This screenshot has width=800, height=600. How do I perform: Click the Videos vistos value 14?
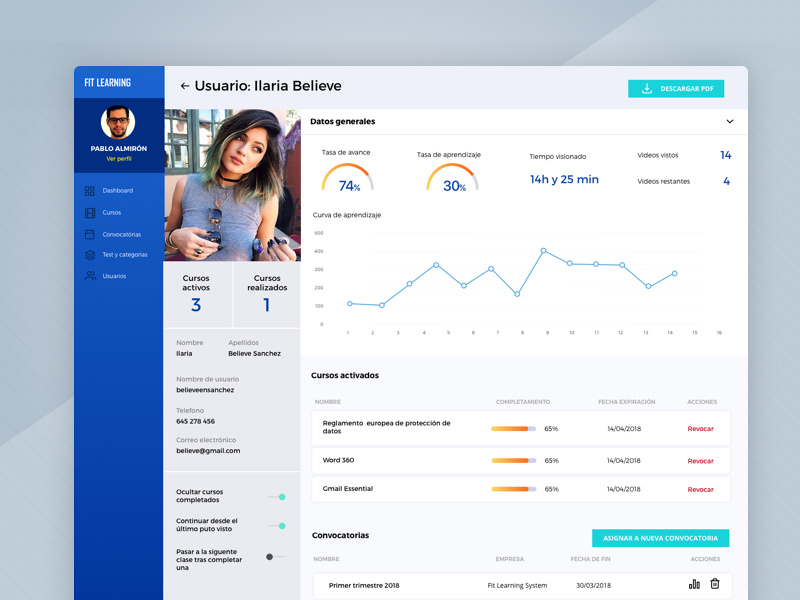tap(725, 155)
